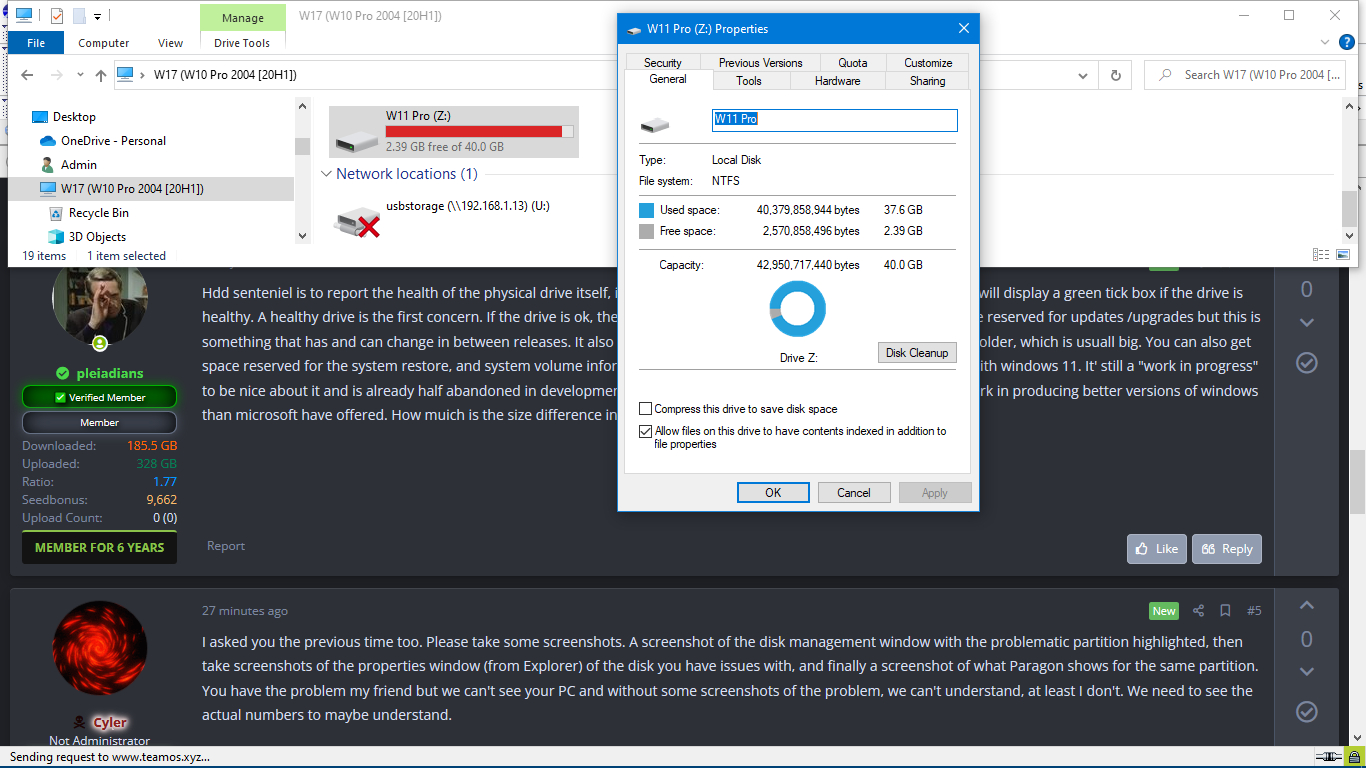Open the View ribbon tab
The width and height of the screenshot is (1366, 768).
point(171,43)
